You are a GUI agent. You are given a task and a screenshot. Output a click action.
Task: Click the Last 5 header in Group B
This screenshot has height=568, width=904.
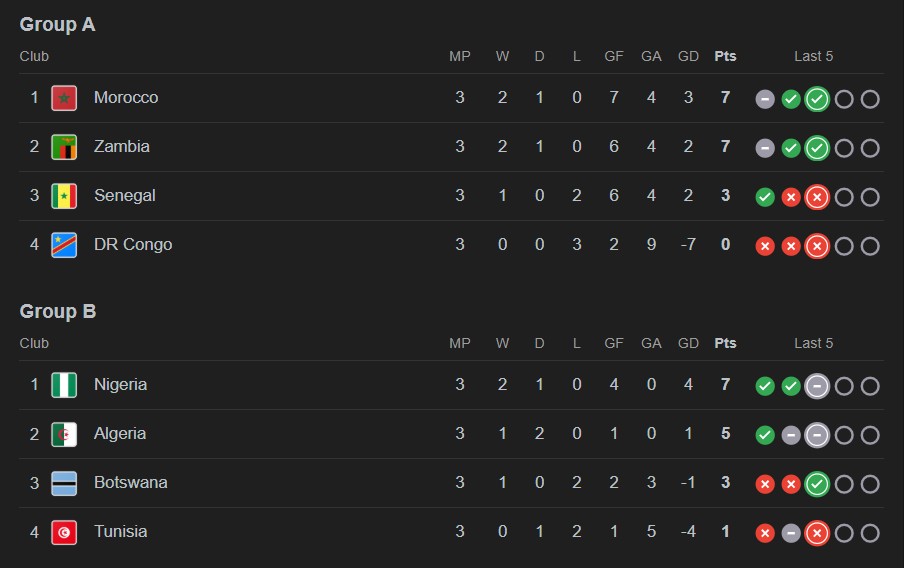(x=813, y=343)
